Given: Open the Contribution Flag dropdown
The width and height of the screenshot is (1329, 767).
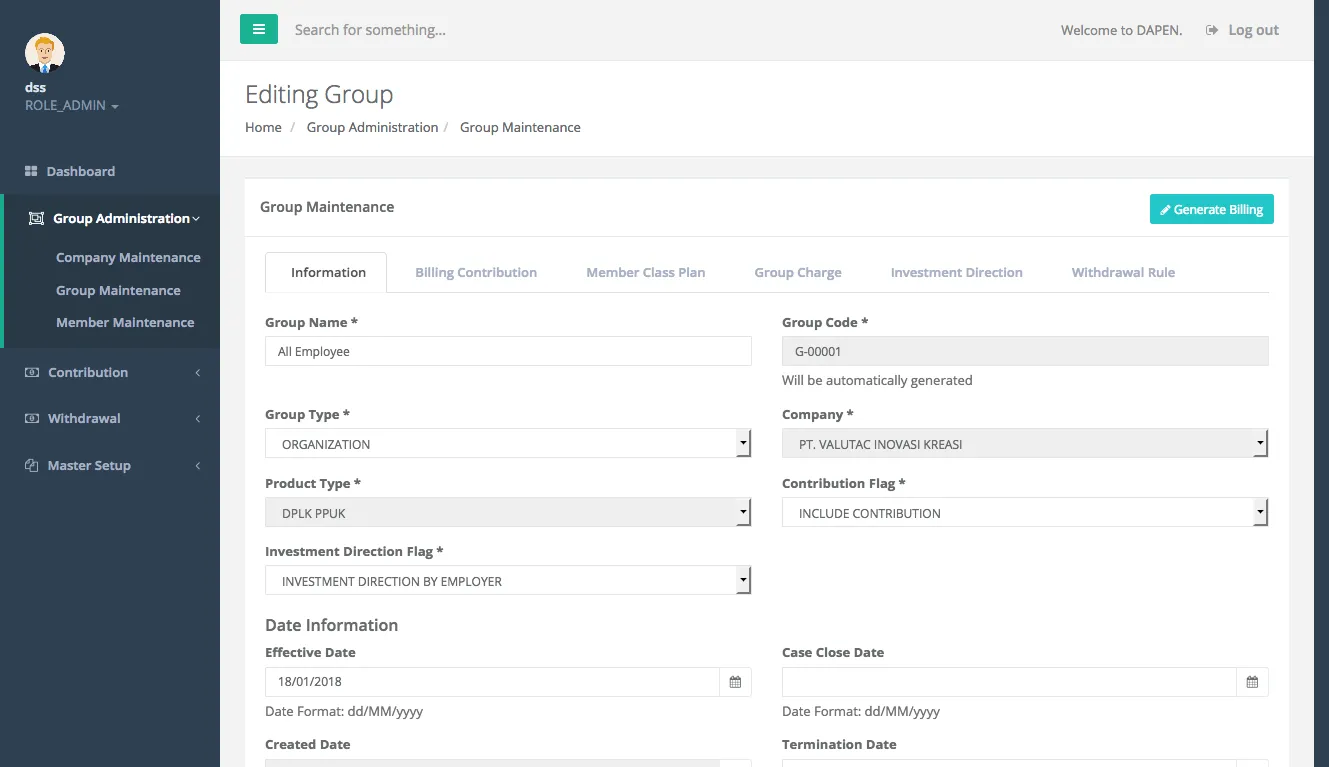Looking at the screenshot, I should tap(1025, 512).
